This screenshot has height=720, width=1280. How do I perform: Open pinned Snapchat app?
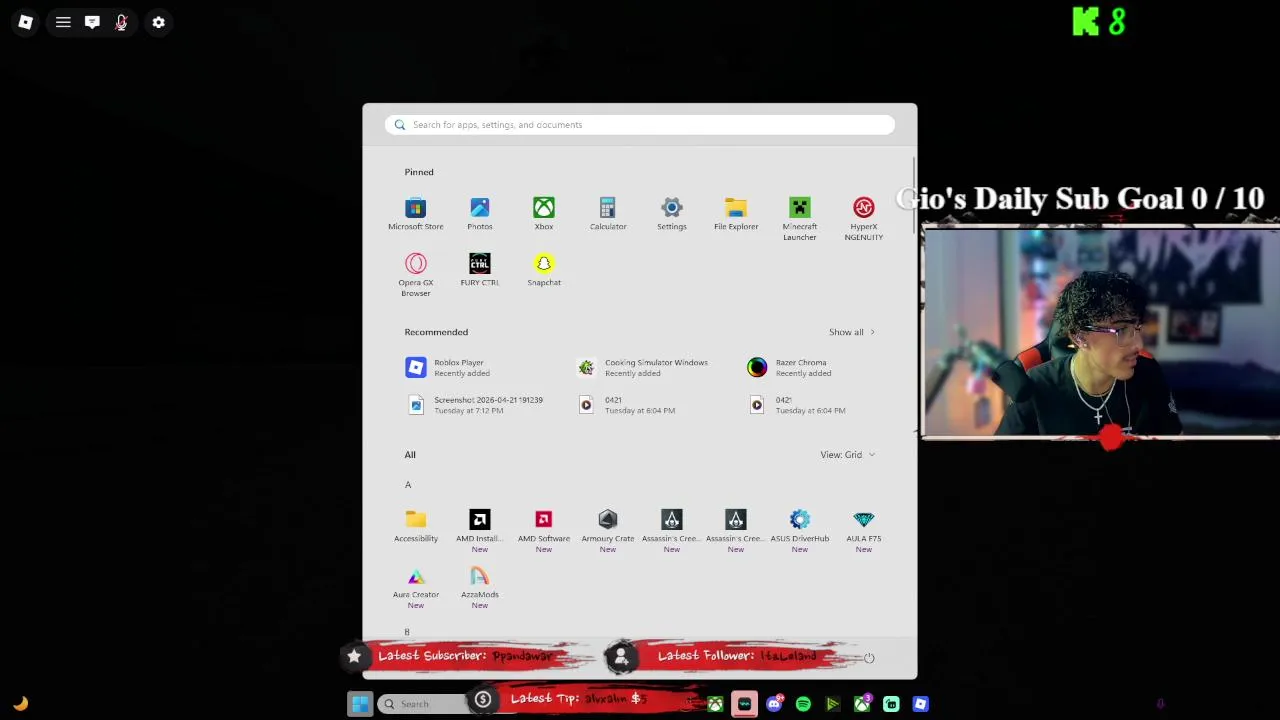point(544,270)
